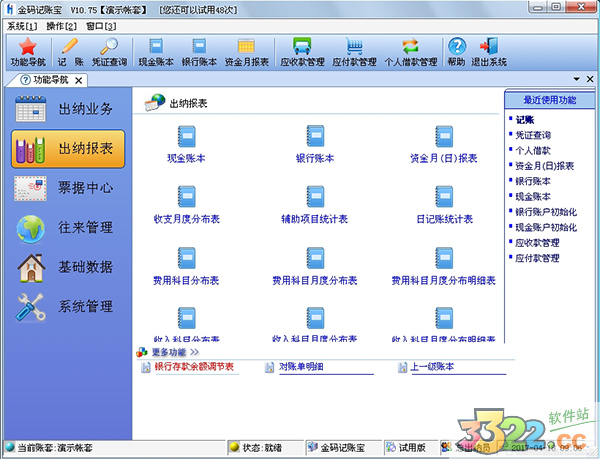
Task: Select 票据中心 in the left sidebar
Action: [x=68, y=188]
